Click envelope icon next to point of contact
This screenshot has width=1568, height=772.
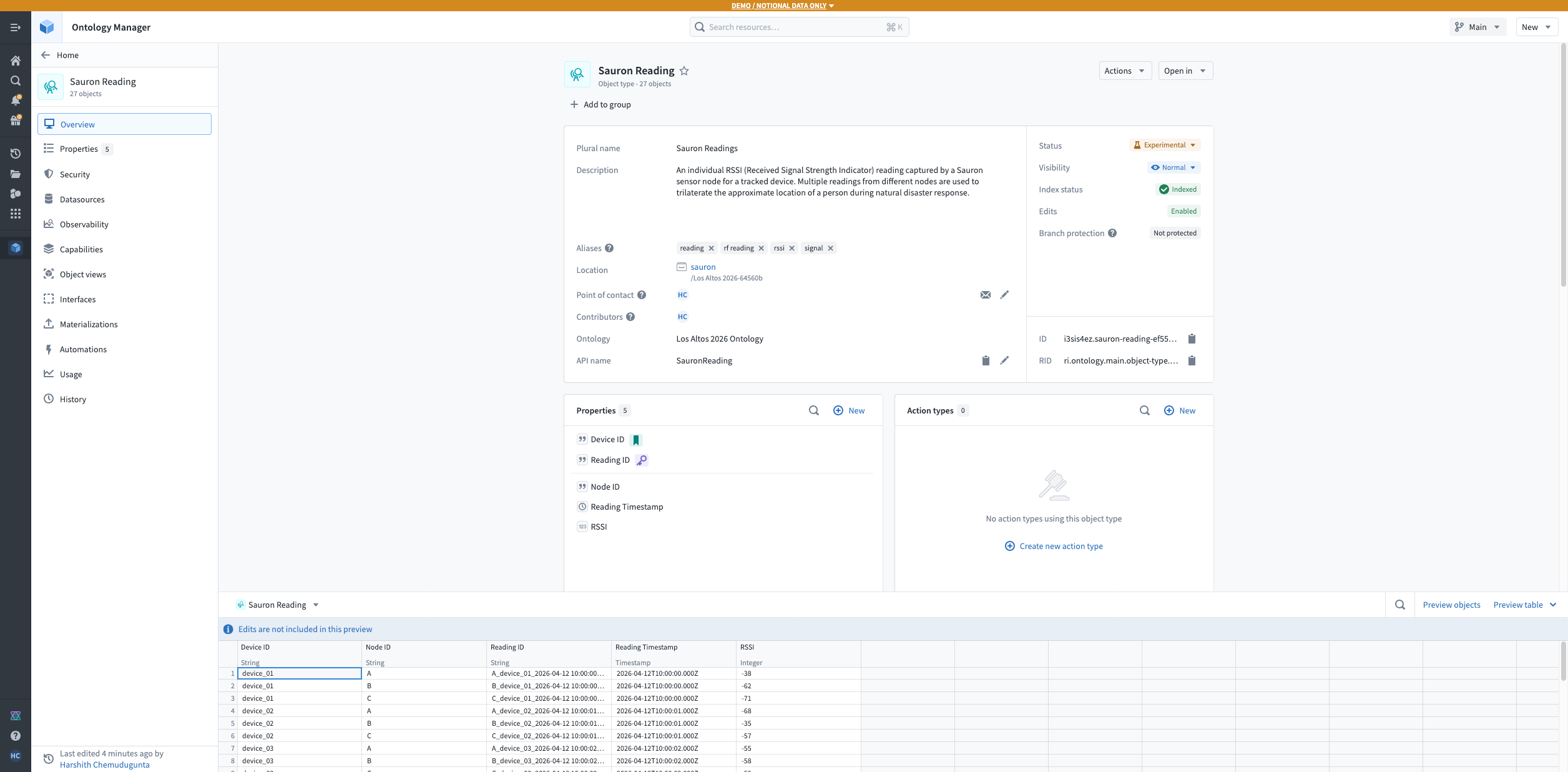[985, 295]
